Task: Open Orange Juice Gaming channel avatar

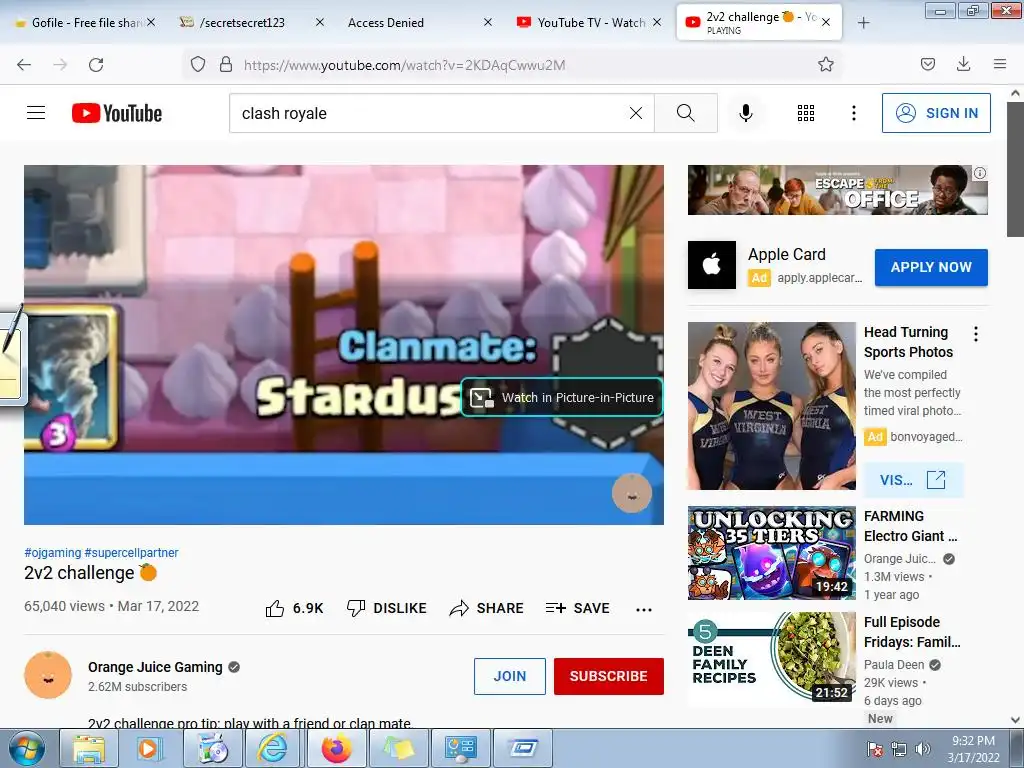Action: [48, 675]
